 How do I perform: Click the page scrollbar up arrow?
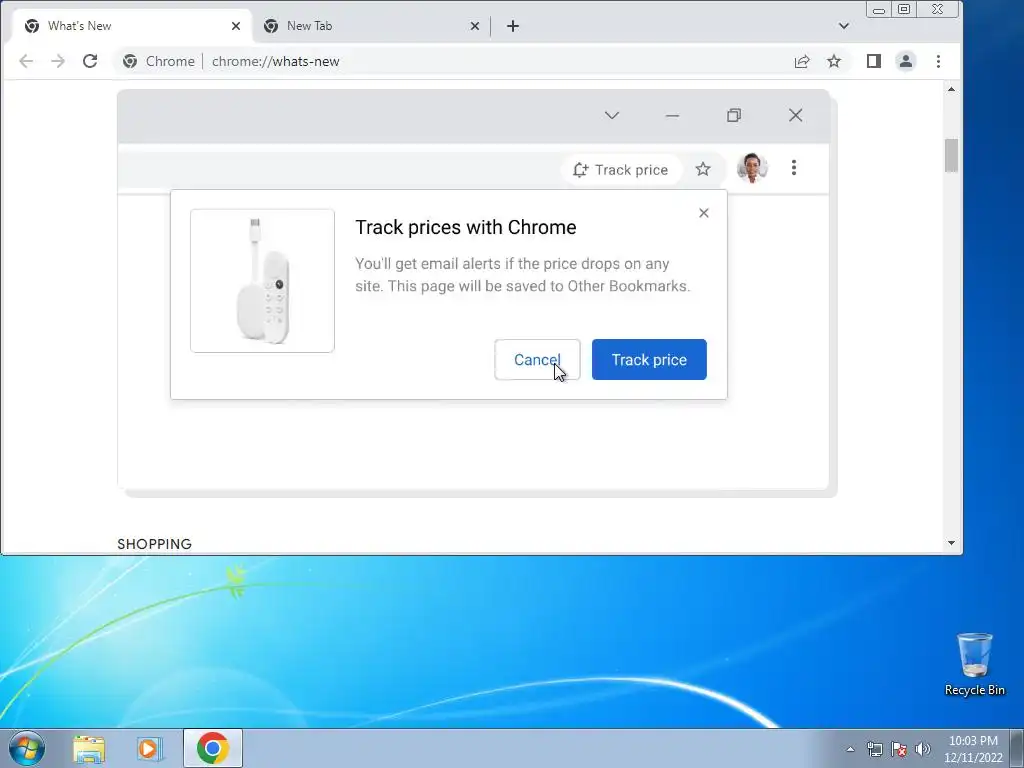click(952, 89)
